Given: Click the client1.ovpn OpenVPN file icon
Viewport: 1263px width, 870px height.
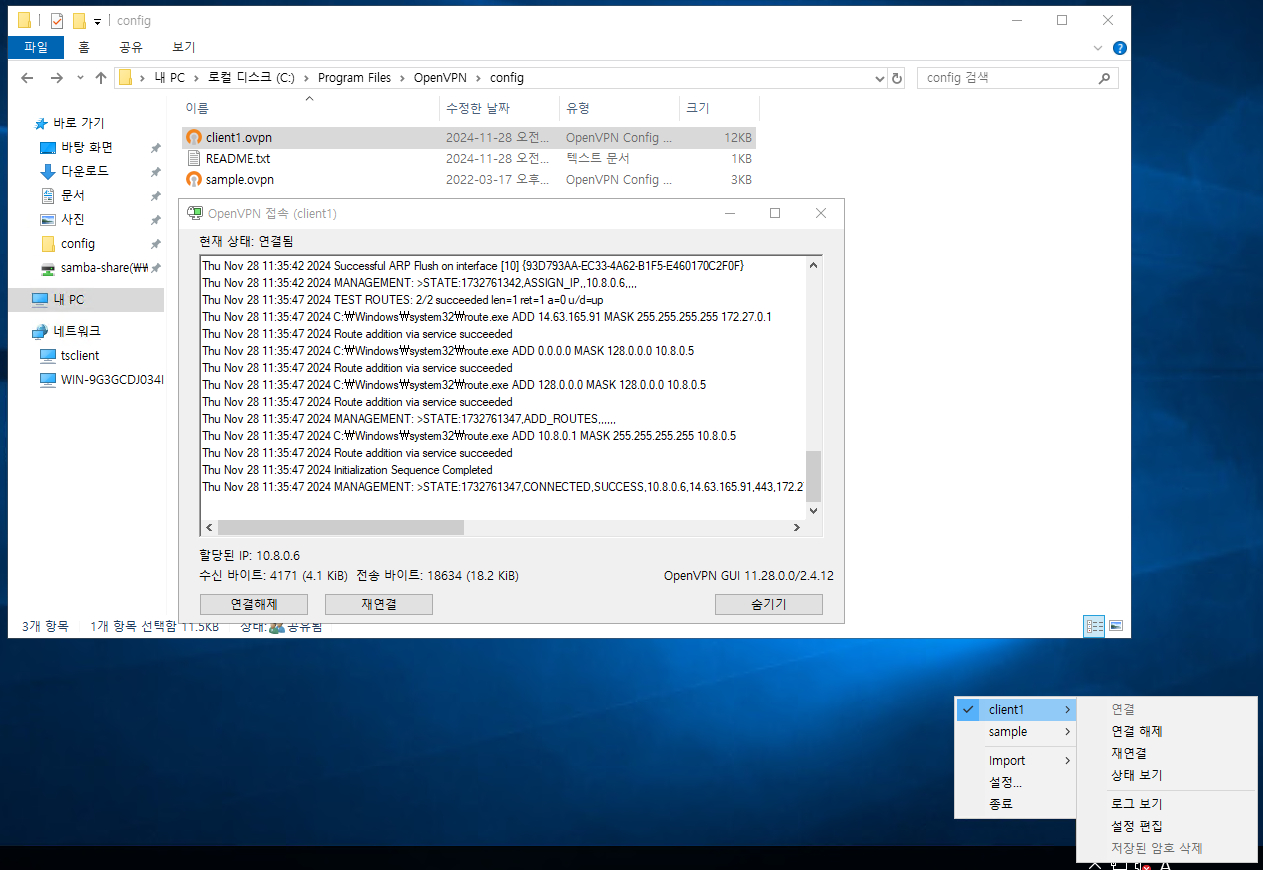Looking at the screenshot, I should pyautogui.click(x=194, y=138).
